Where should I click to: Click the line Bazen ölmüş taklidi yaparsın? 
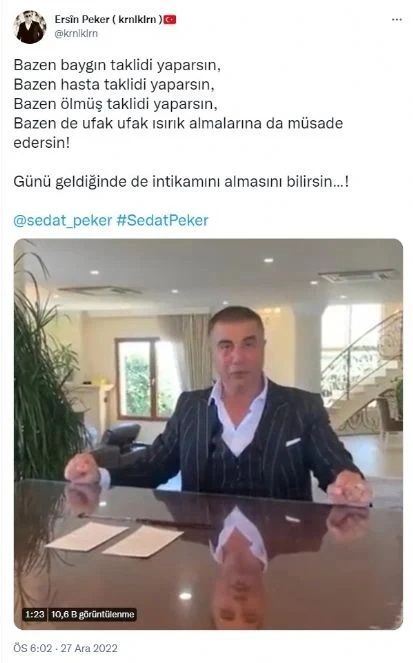(x=115, y=104)
